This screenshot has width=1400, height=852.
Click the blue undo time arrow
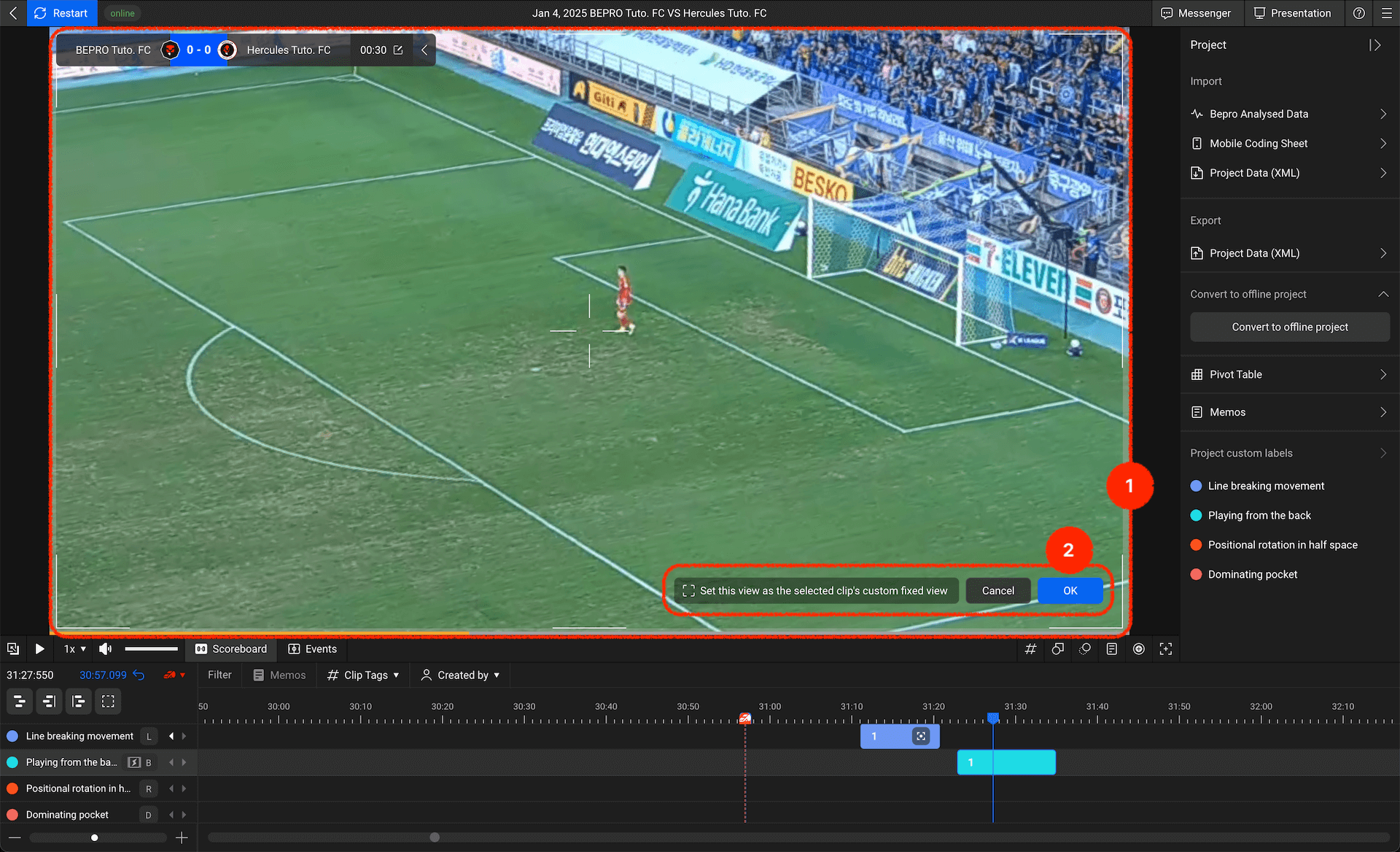[139, 675]
